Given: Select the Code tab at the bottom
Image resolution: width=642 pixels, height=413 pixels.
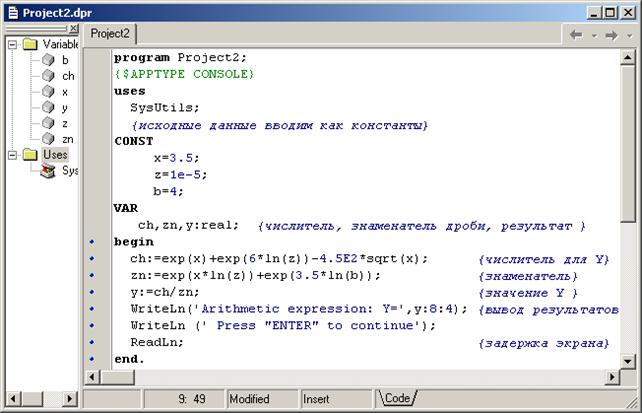Looking at the screenshot, I should coord(397,398).
